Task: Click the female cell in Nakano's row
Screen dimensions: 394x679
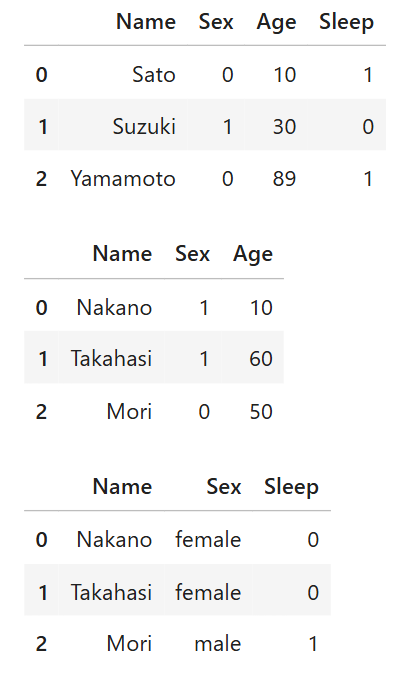Action: (208, 540)
